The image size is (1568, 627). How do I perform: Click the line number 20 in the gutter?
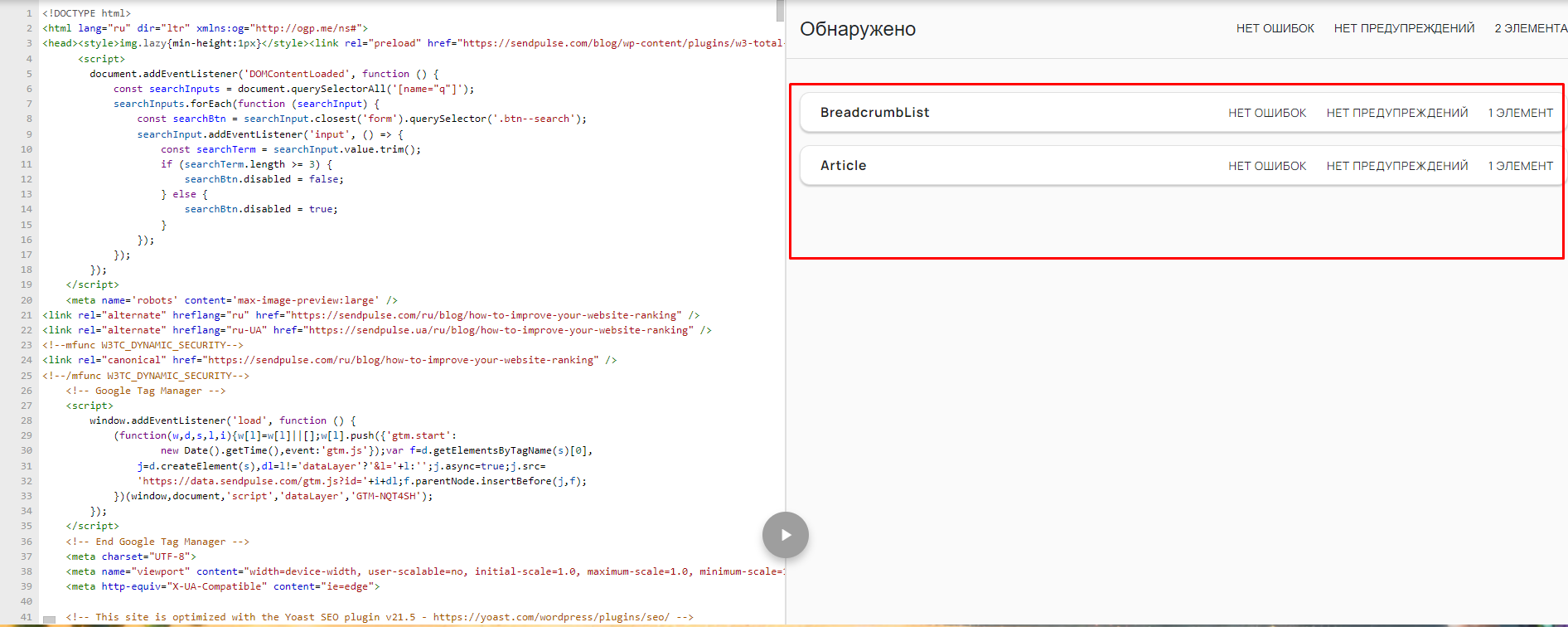point(26,300)
